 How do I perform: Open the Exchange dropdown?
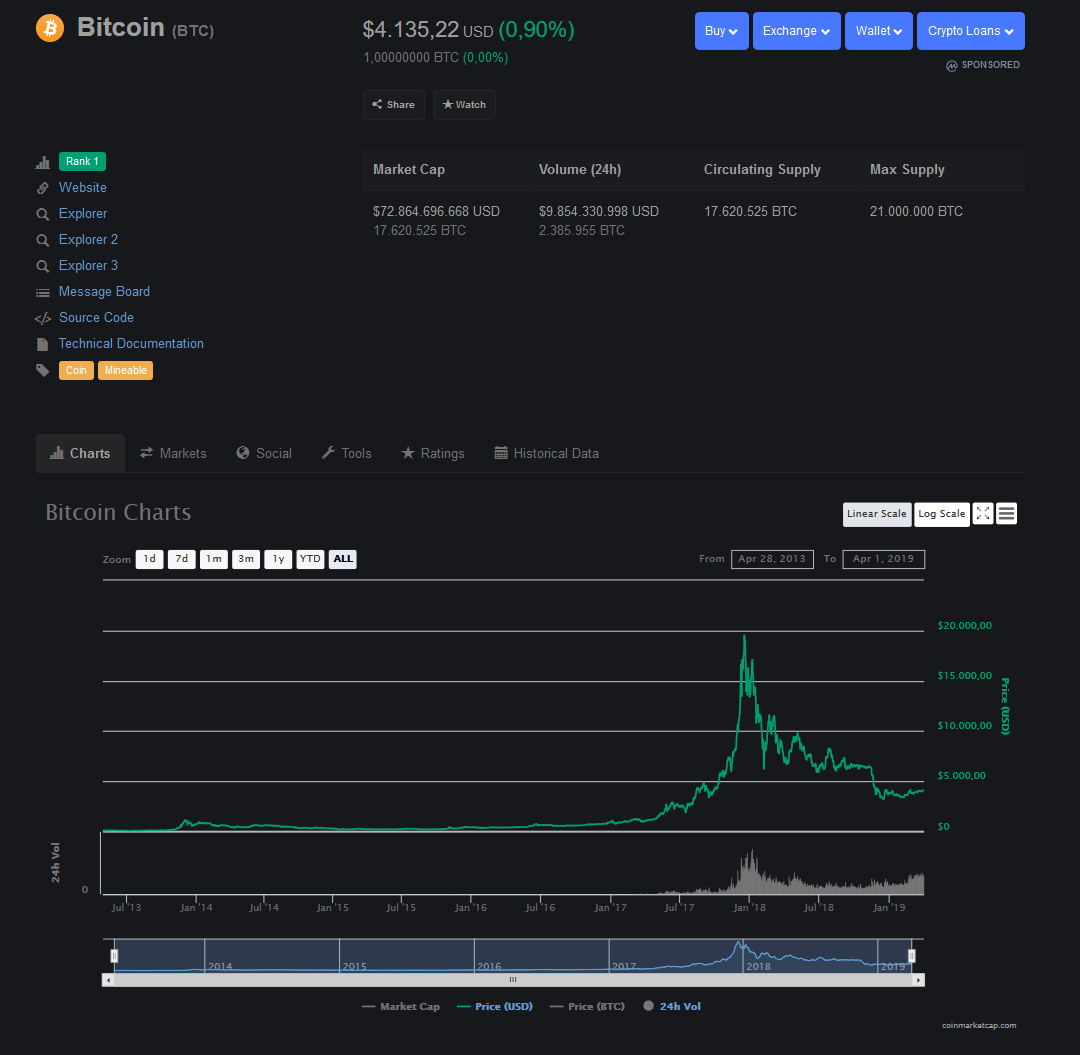[x=797, y=31]
